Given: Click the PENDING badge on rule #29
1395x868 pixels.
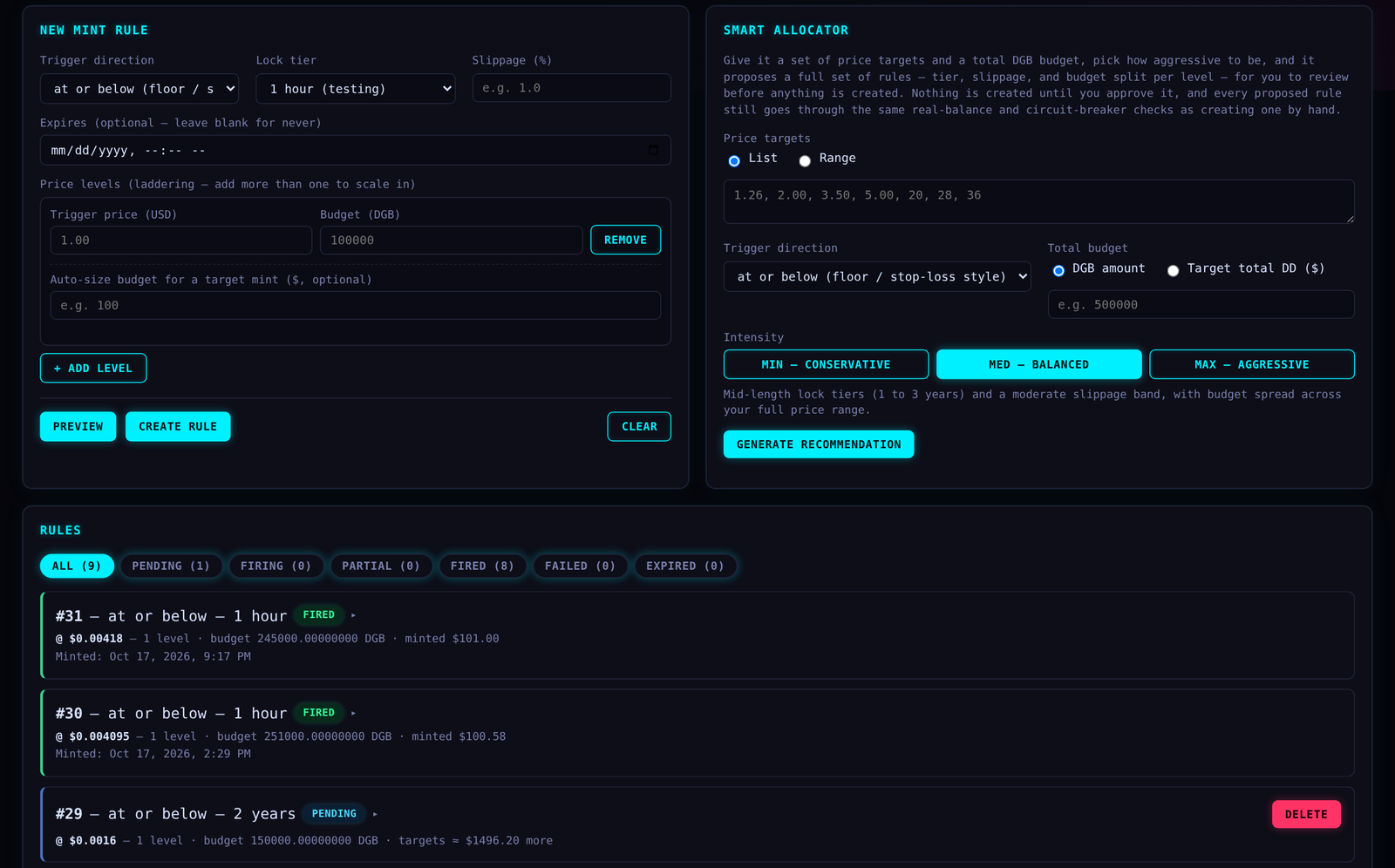Looking at the screenshot, I should (x=334, y=814).
